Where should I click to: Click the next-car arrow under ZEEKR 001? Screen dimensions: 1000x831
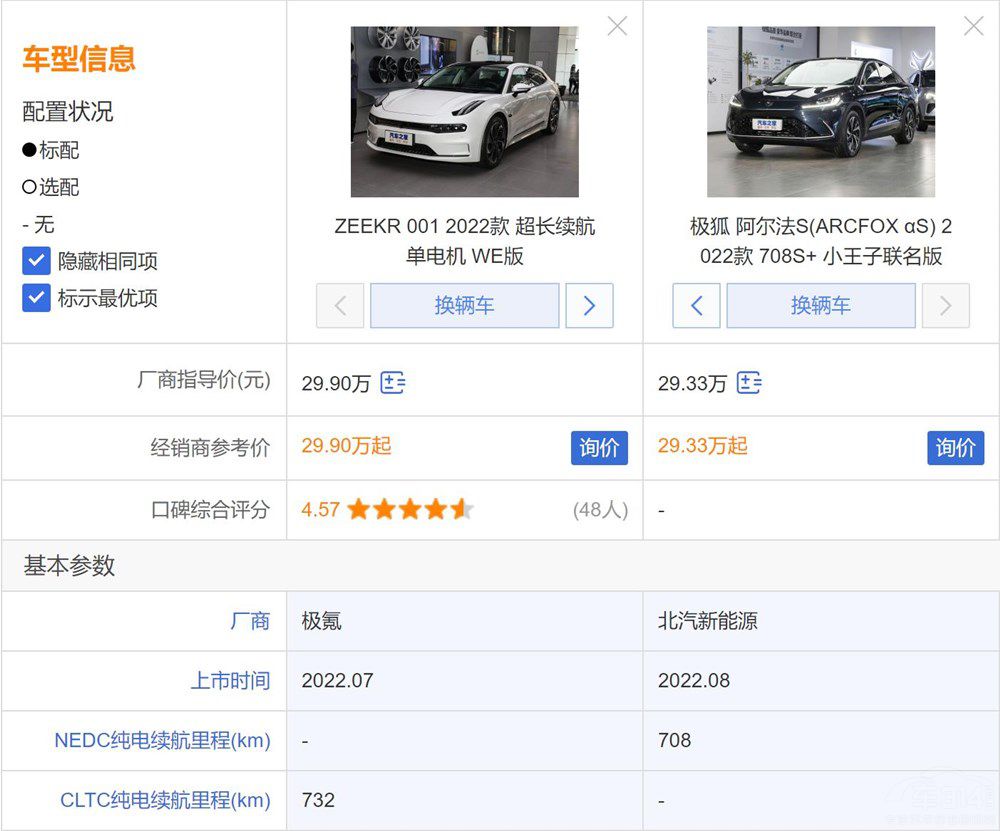click(589, 306)
